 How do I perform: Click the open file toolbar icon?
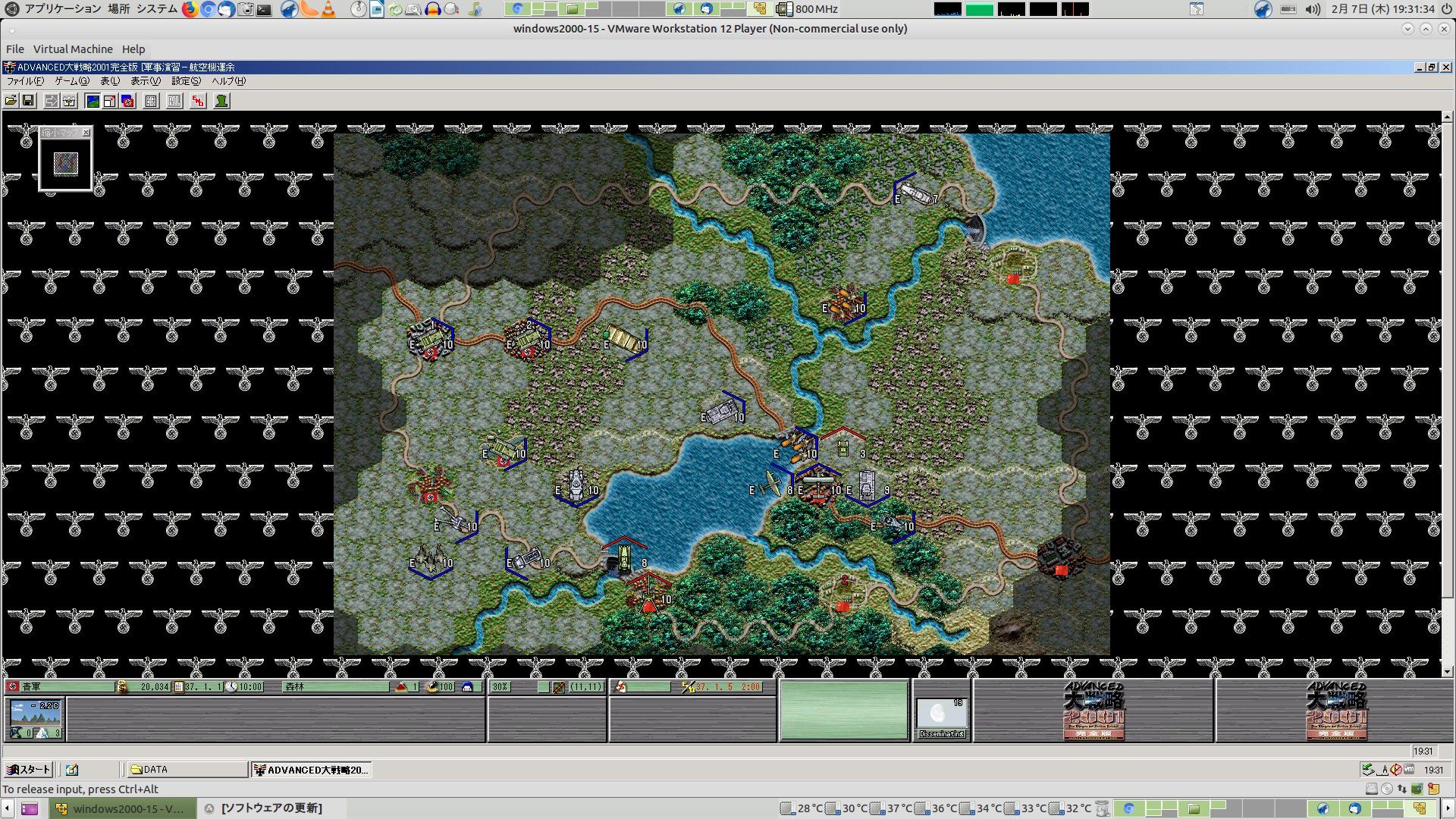[11, 101]
